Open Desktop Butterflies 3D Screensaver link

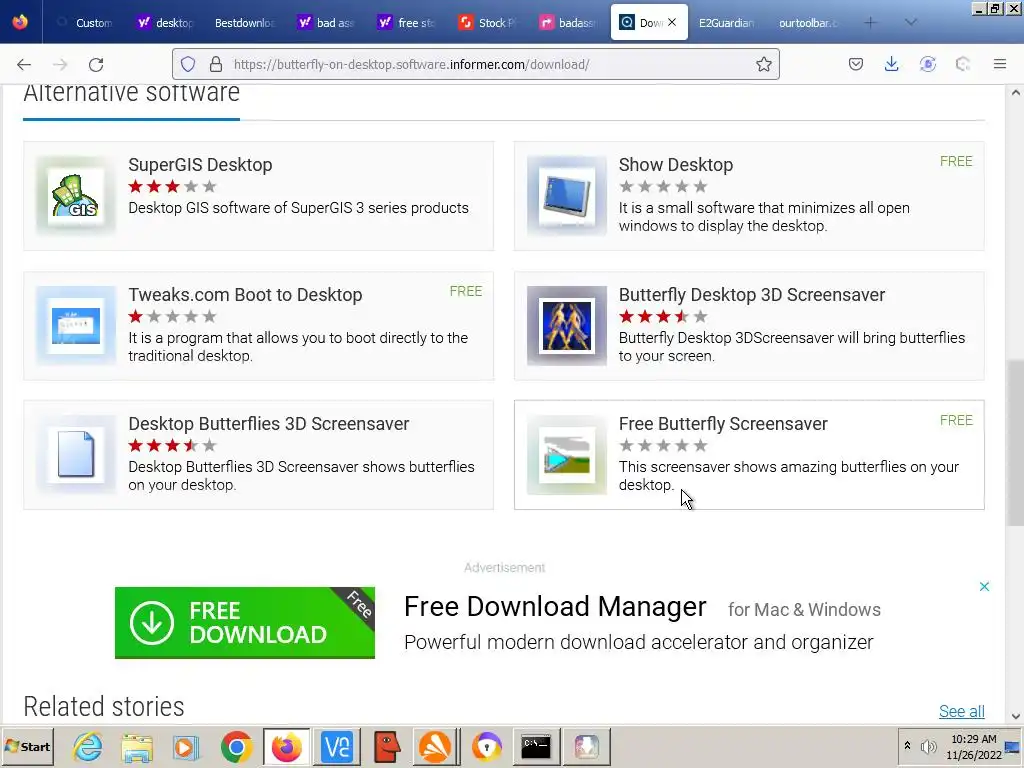268,424
